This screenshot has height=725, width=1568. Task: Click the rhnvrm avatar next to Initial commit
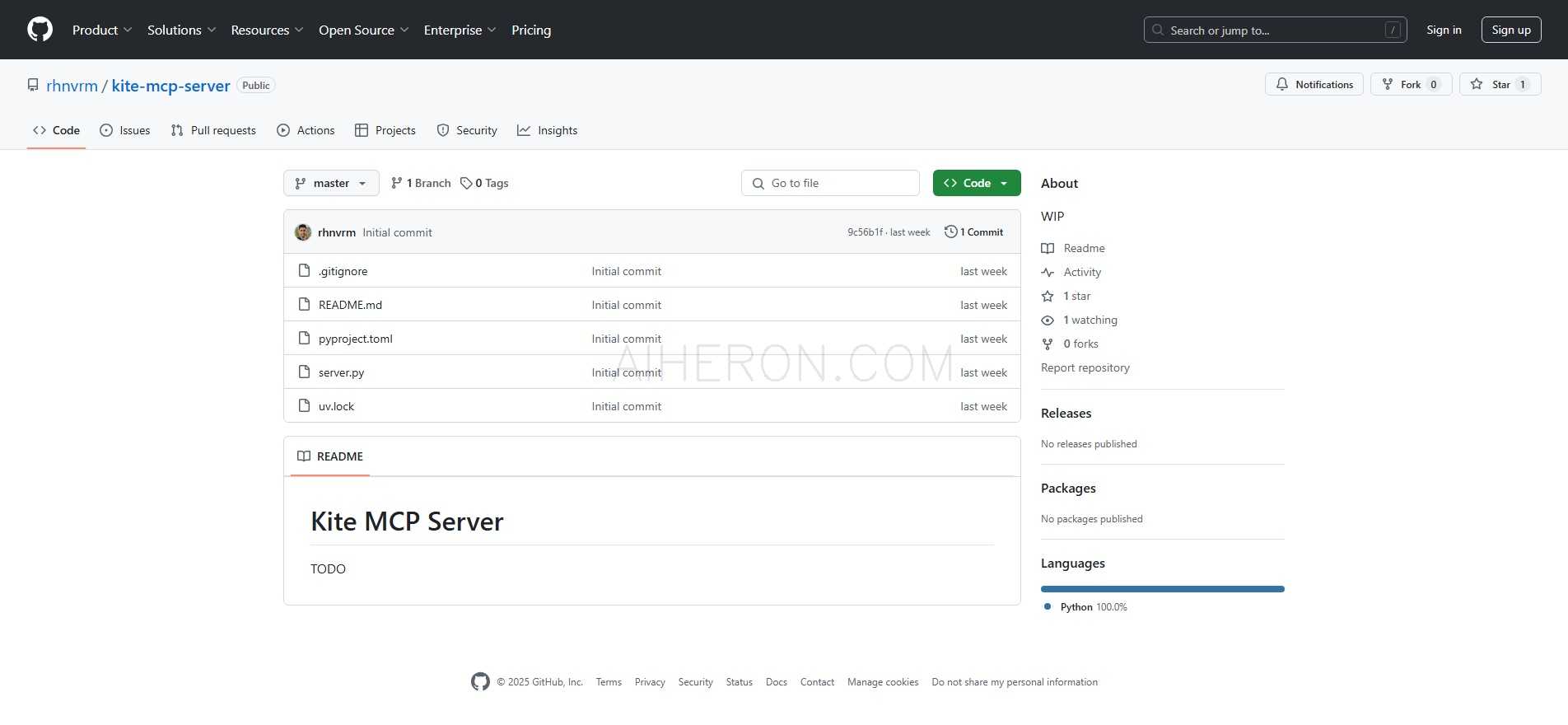tap(303, 232)
